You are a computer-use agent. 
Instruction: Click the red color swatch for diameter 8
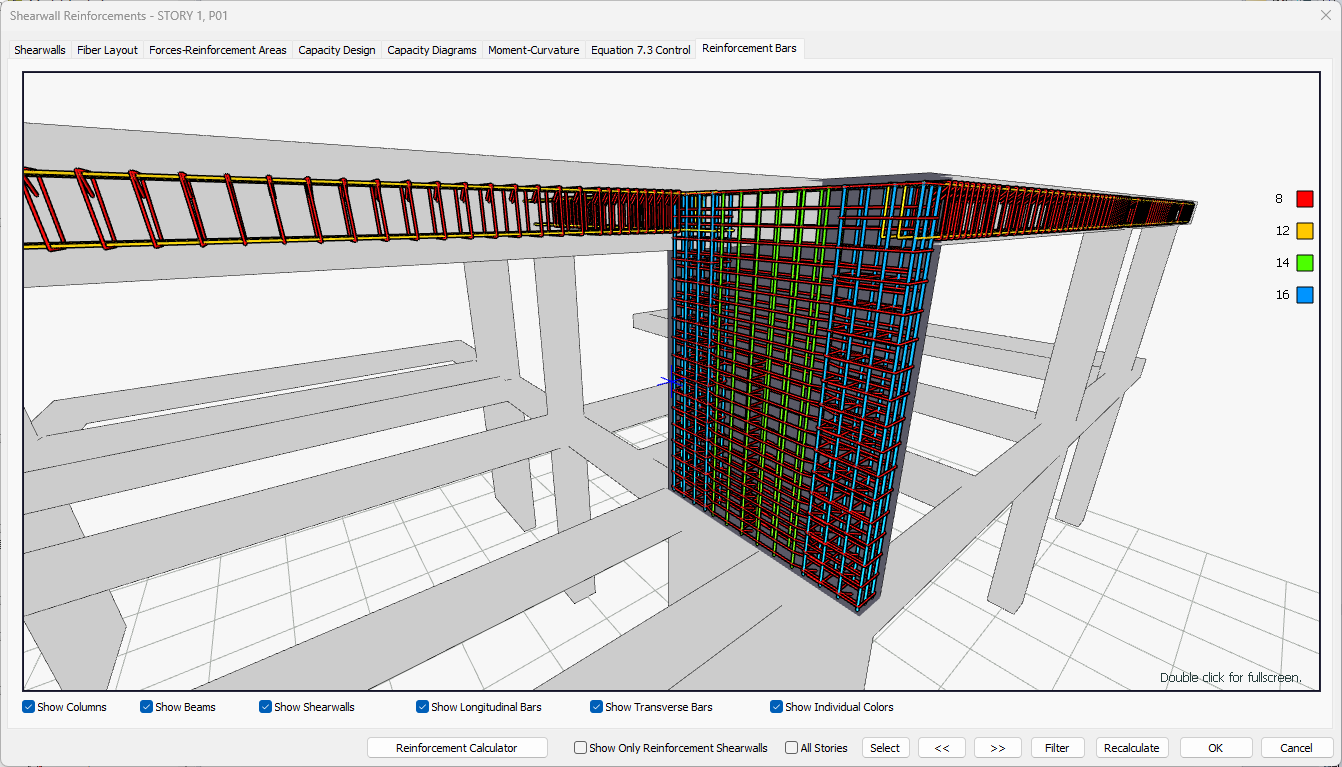click(x=1304, y=199)
